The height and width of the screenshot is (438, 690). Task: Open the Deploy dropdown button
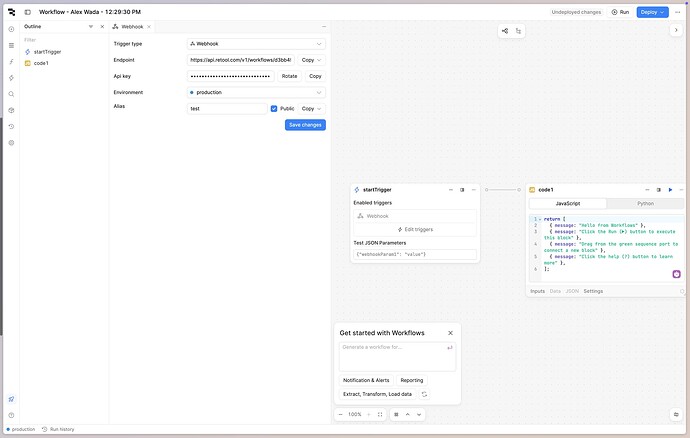point(653,12)
